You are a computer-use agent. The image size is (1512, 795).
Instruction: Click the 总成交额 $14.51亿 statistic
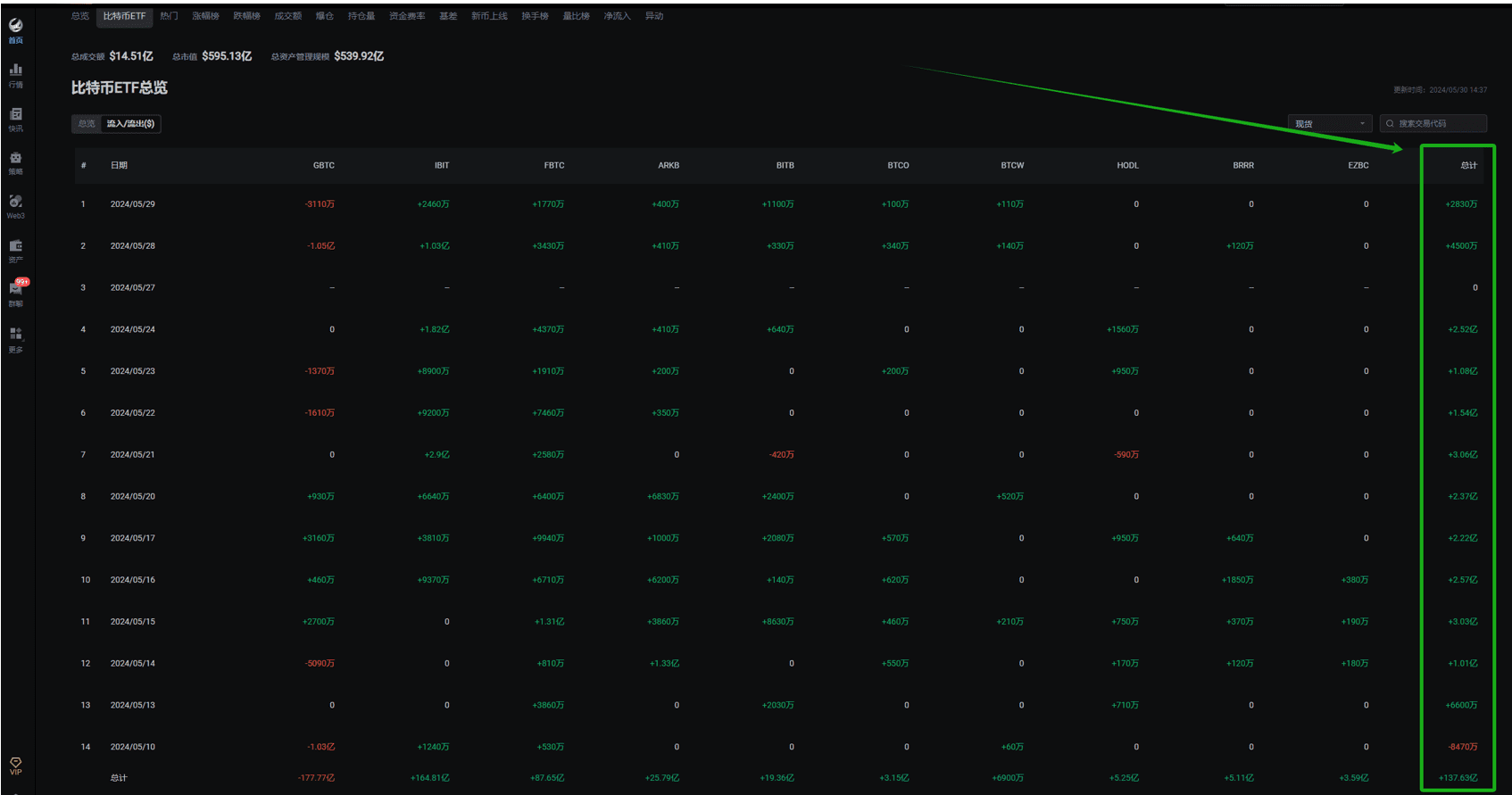tap(112, 56)
